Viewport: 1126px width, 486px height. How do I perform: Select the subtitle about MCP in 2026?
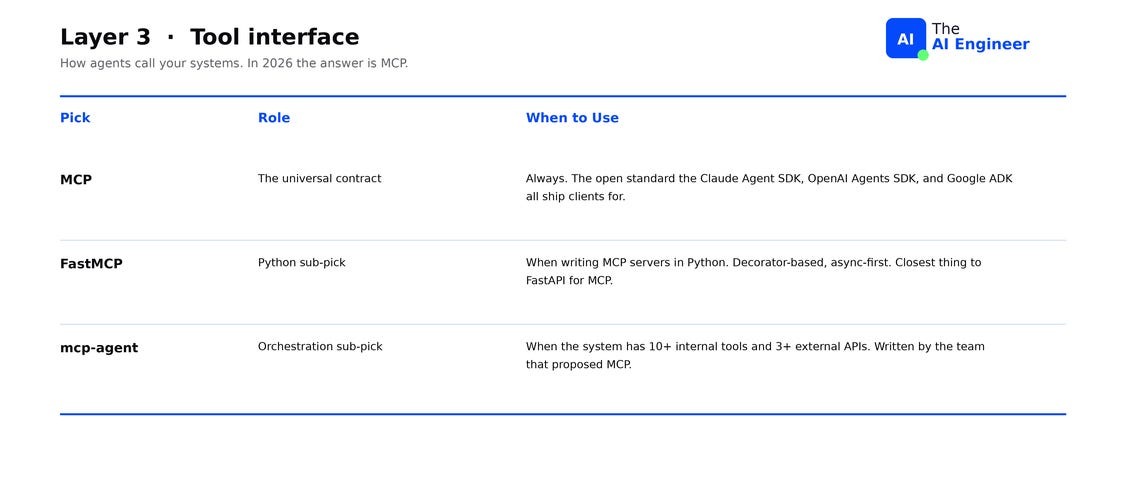click(x=234, y=63)
